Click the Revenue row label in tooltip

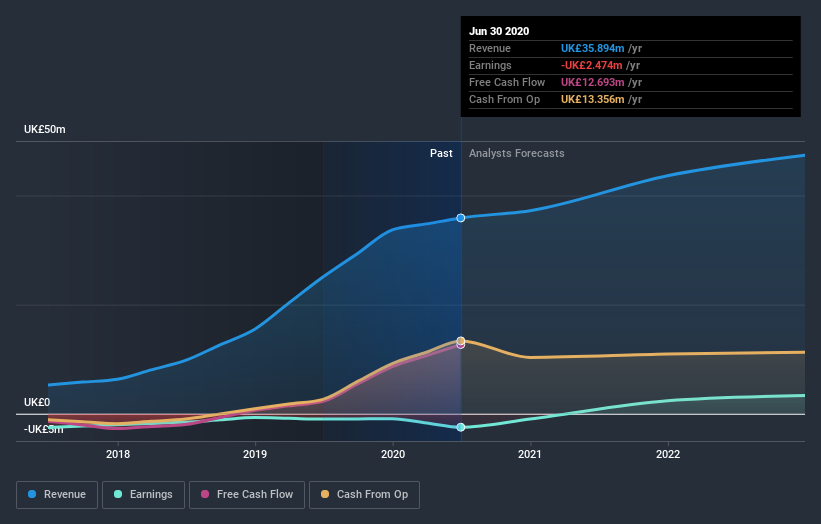490,48
